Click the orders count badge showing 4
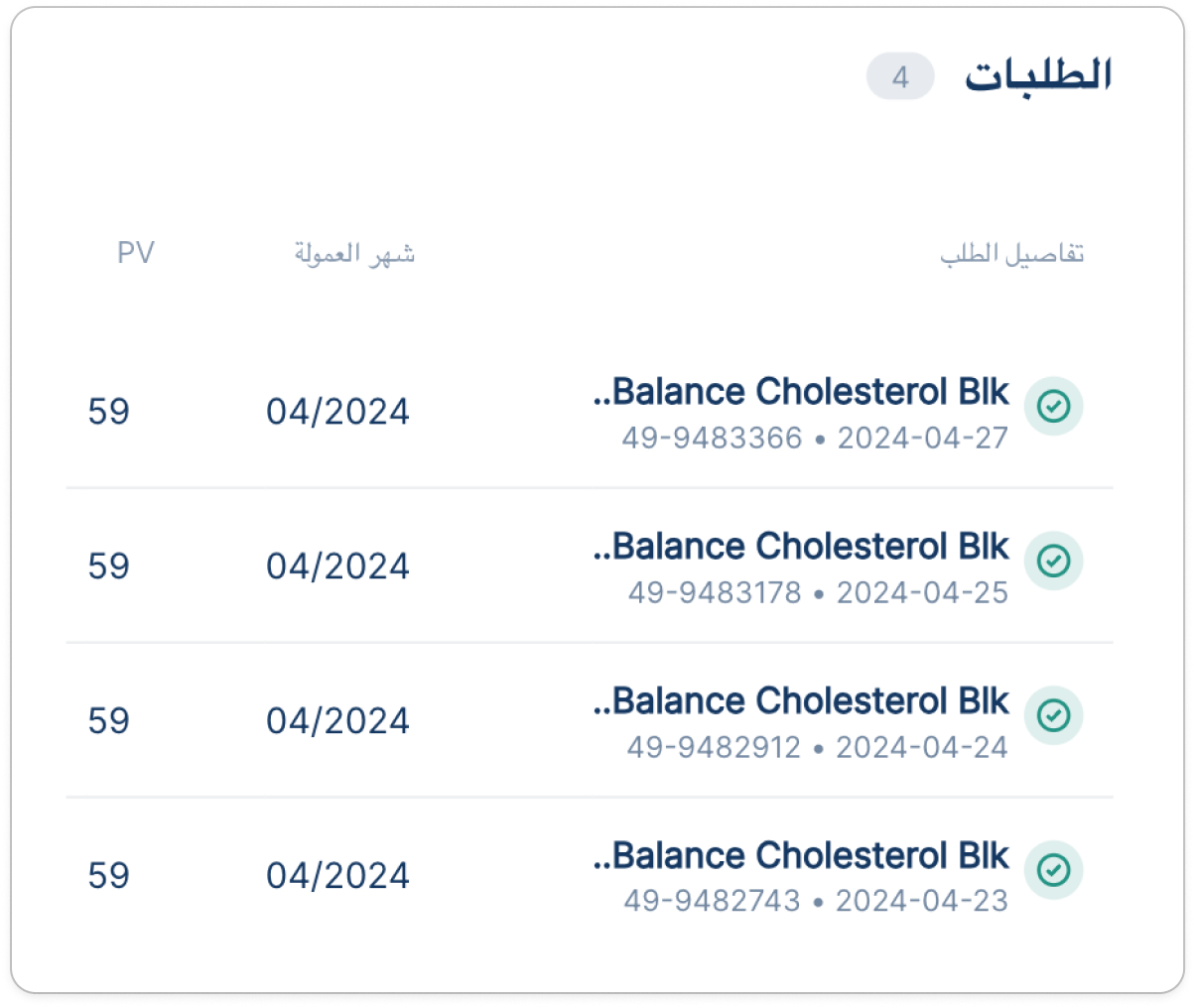The image size is (1196, 1008). pyautogui.click(x=900, y=76)
